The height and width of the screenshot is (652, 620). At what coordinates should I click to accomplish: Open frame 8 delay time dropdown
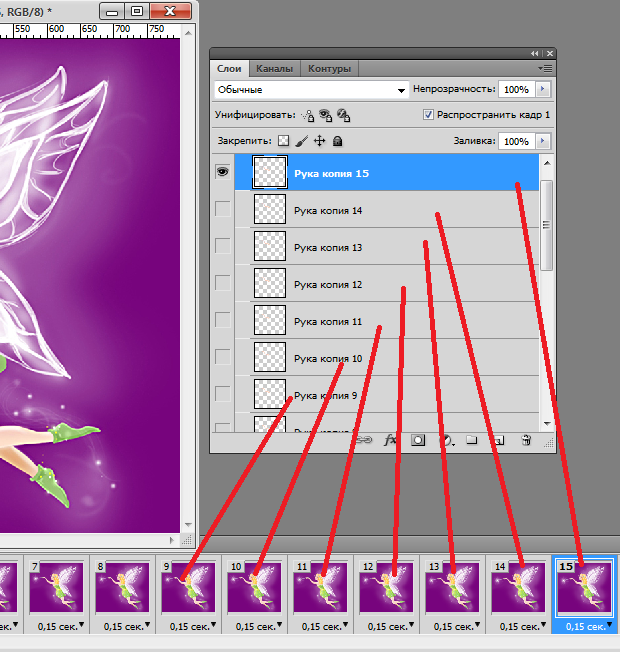click(148, 625)
